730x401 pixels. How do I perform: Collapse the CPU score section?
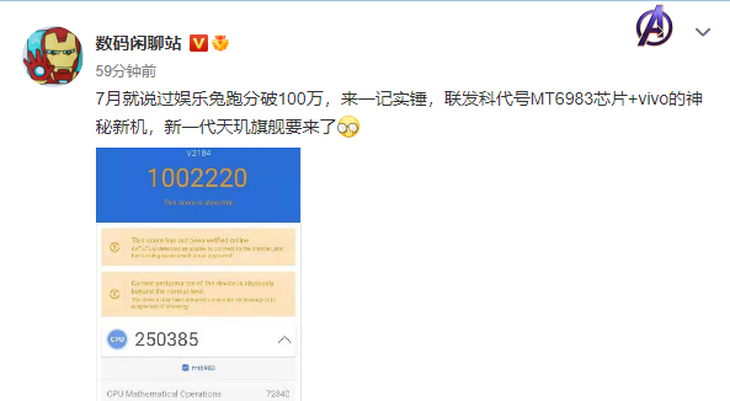click(284, 340)
